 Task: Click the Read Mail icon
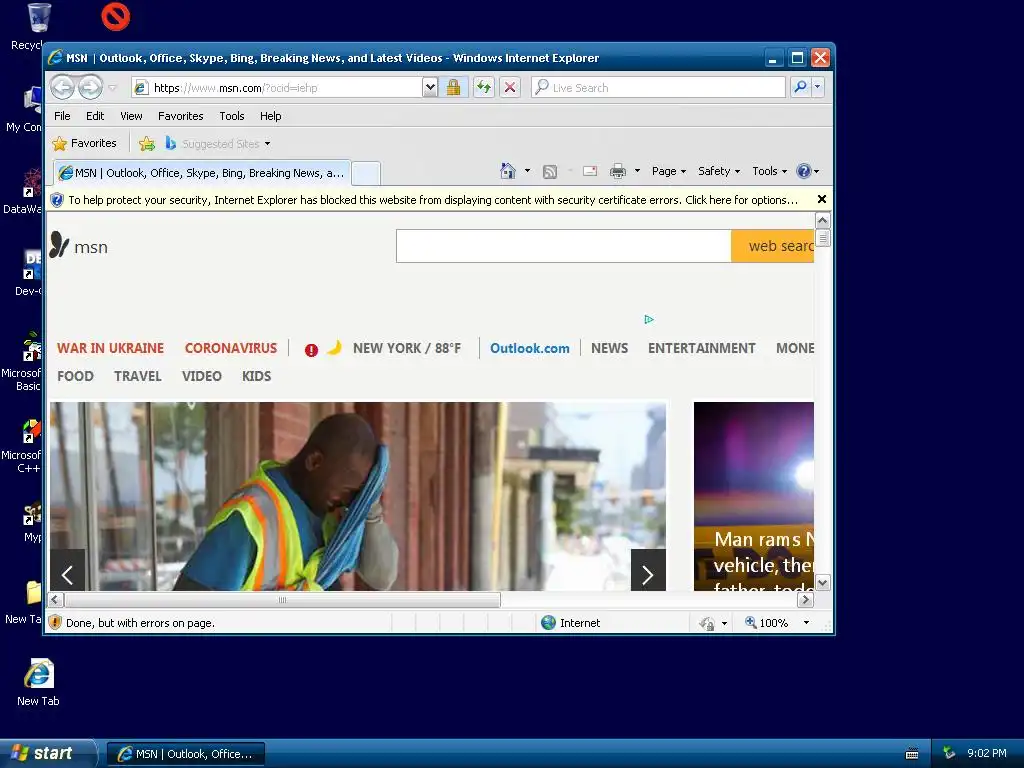[x=590, y=171]
